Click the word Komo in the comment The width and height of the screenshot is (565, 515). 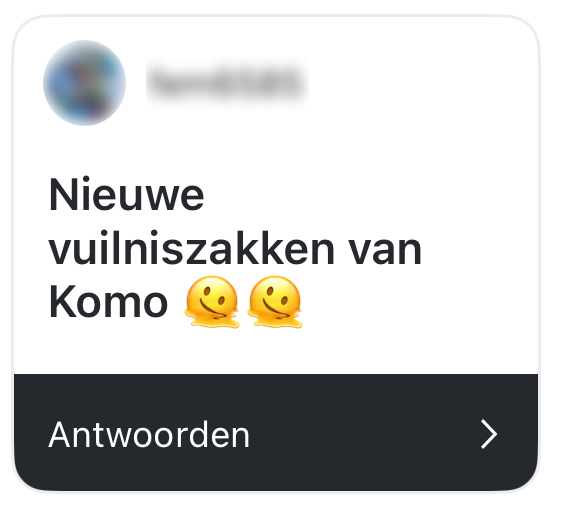point(108,302)
